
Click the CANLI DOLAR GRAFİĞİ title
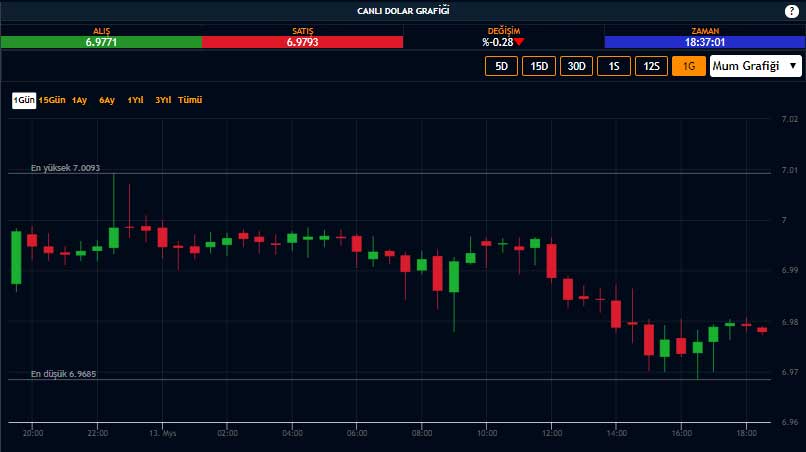tap(403, 11)
